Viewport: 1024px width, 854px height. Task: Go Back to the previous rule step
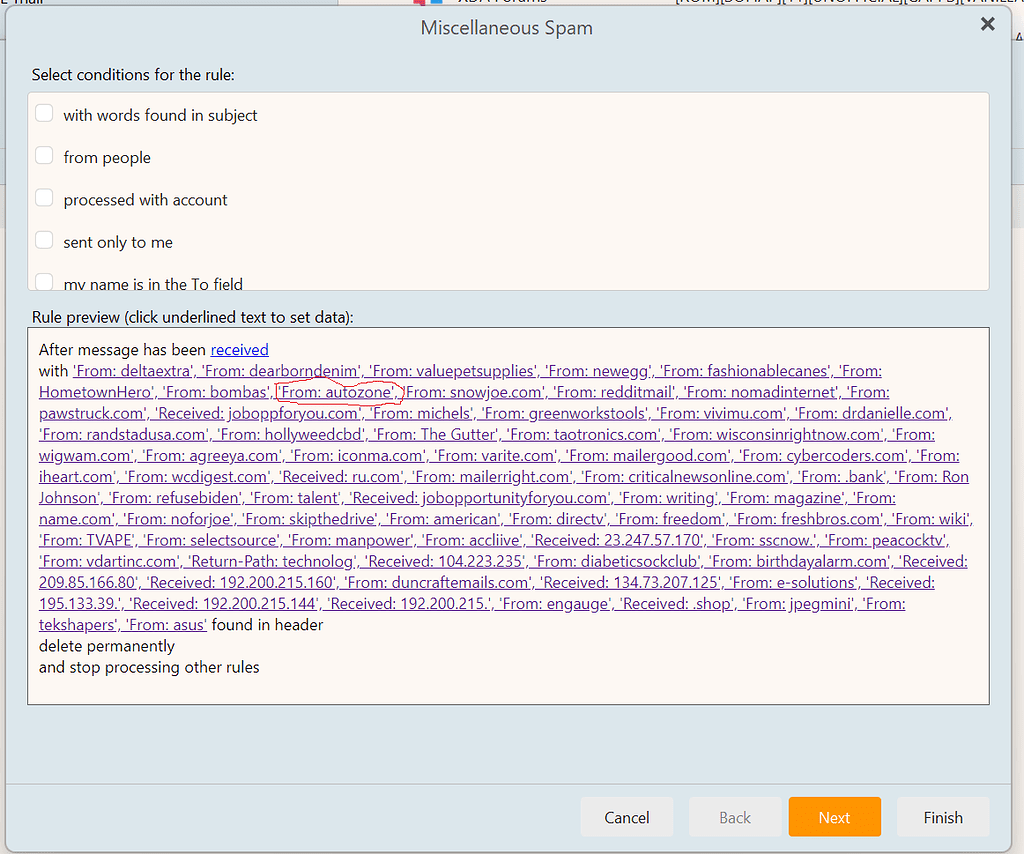pyautogui.click(x=735, y=817)
